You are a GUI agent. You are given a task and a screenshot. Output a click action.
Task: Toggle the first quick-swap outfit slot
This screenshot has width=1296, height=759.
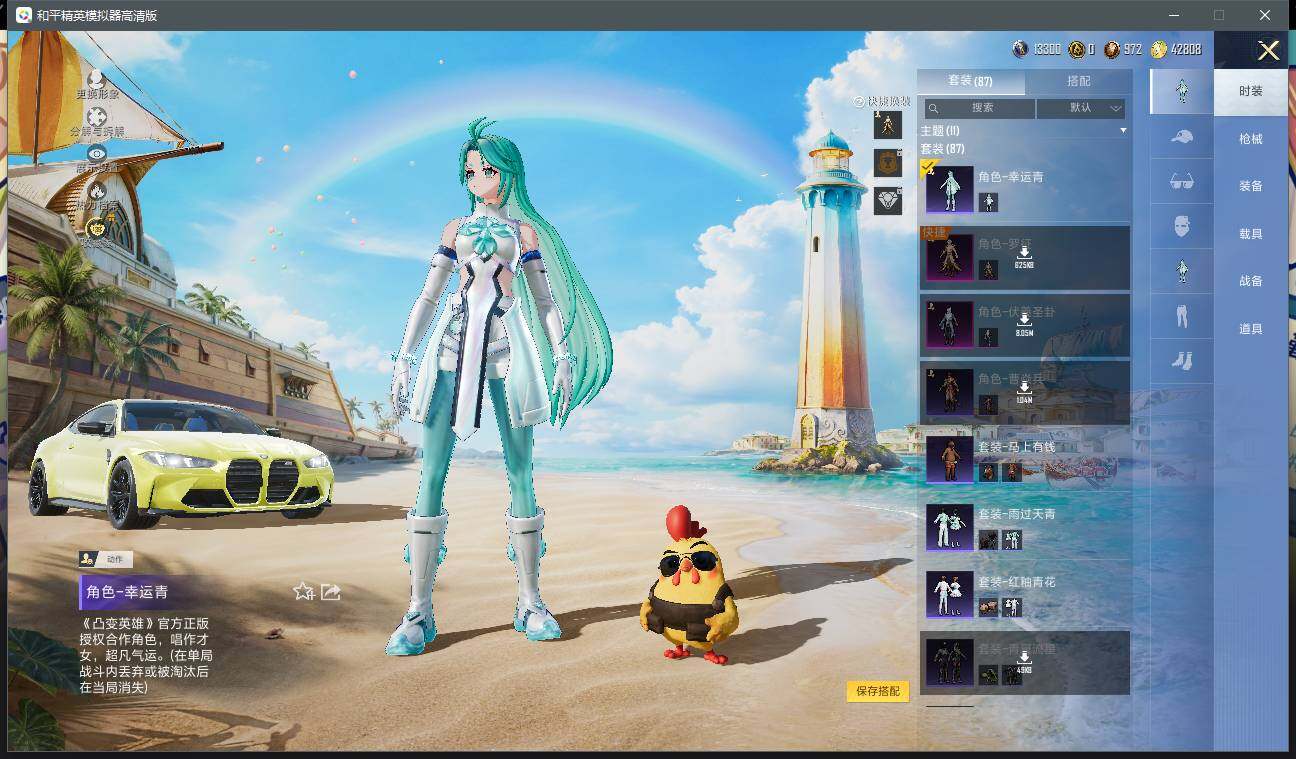pos(887,125)
